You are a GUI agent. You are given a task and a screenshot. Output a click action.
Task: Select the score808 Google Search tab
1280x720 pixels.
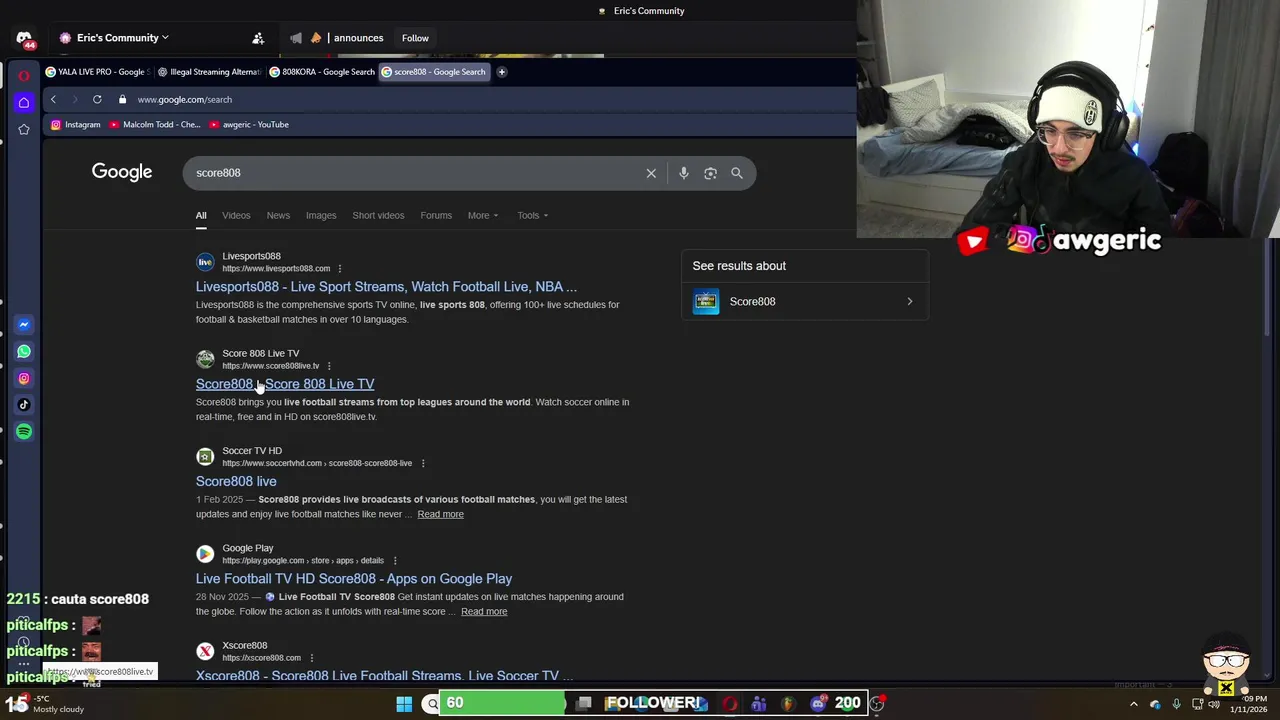pyautogui.click(x=433, y=72)
